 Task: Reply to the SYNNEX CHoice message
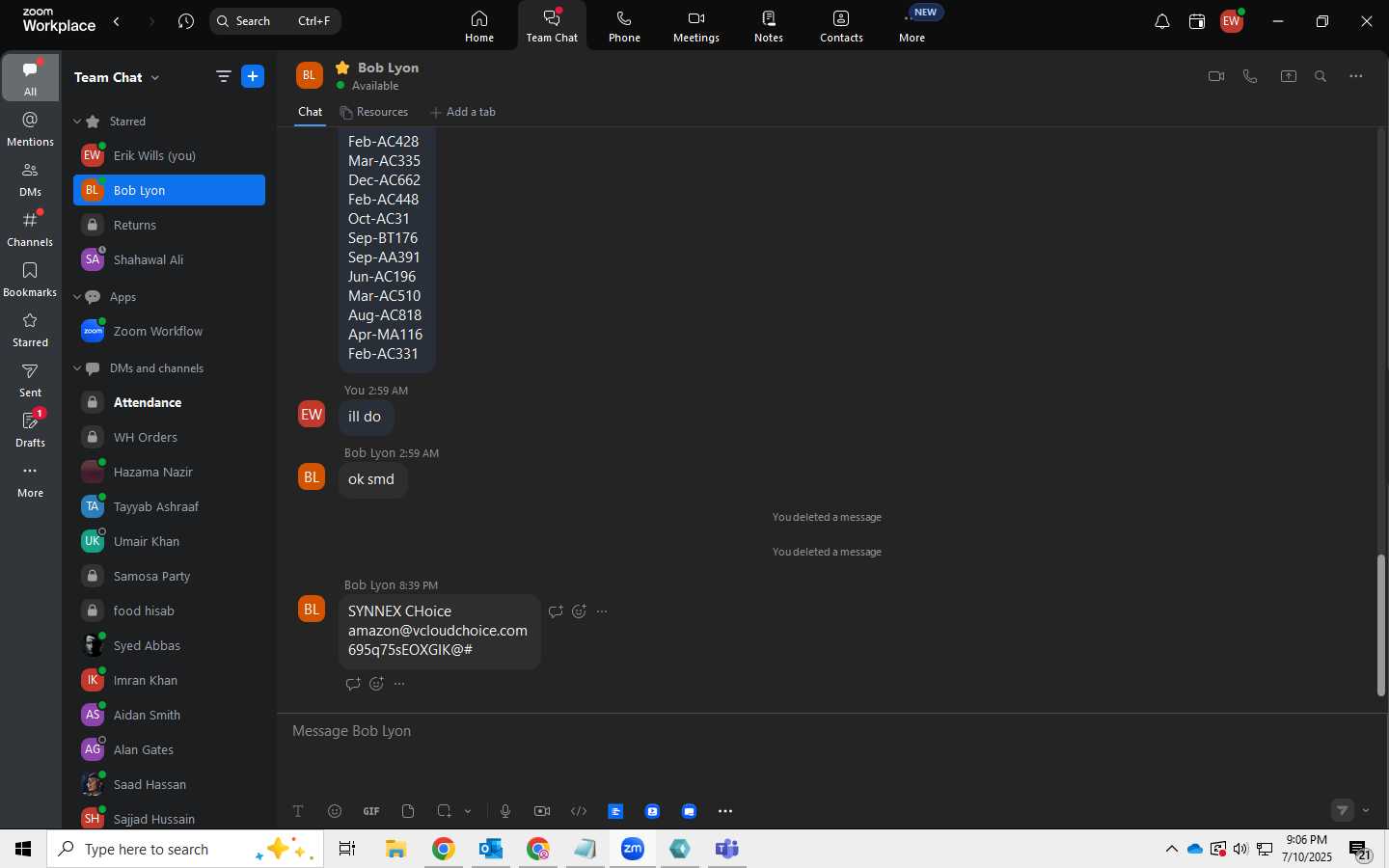click(556, 611)
